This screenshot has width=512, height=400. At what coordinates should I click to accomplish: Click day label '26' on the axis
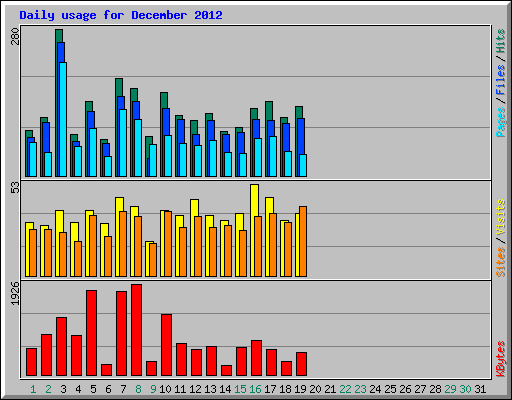[405, 389]
